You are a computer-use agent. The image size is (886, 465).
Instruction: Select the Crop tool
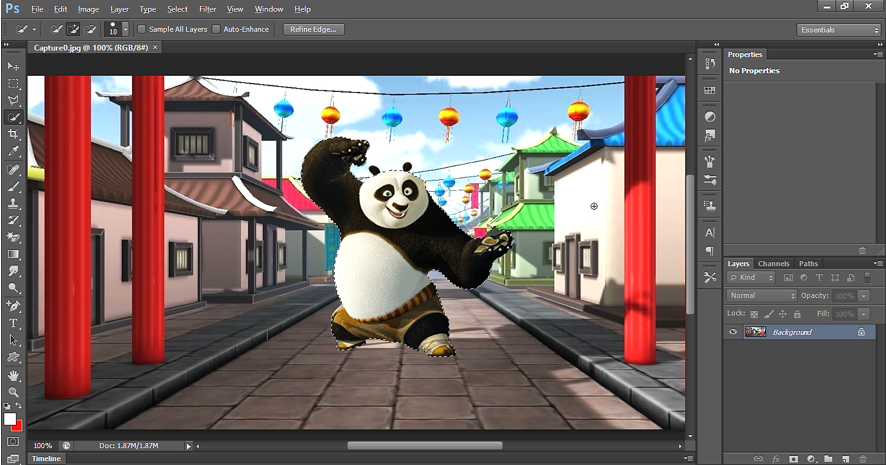pos(13,134)
